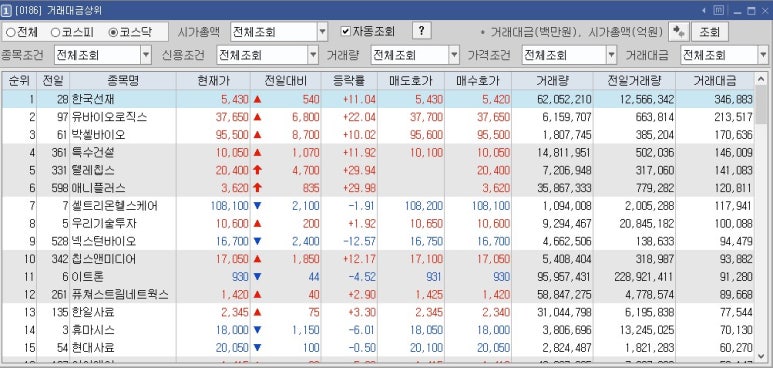Viewport: 773px width, 368px height.
Task: Select the 휴마시스 stock row
Action: pyautogui.click(x=378, y=330)
